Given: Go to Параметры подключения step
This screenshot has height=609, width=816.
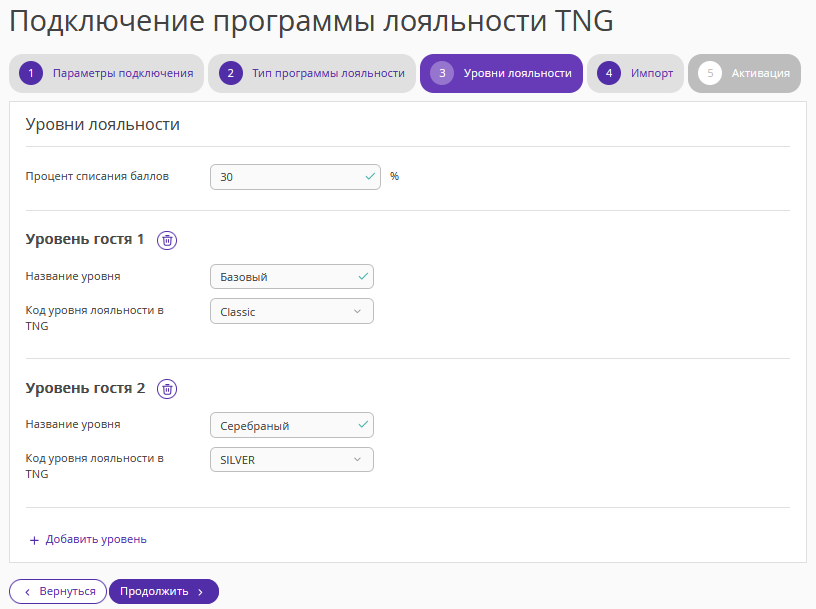Looking at the screenshot, I should click(106, 73).
